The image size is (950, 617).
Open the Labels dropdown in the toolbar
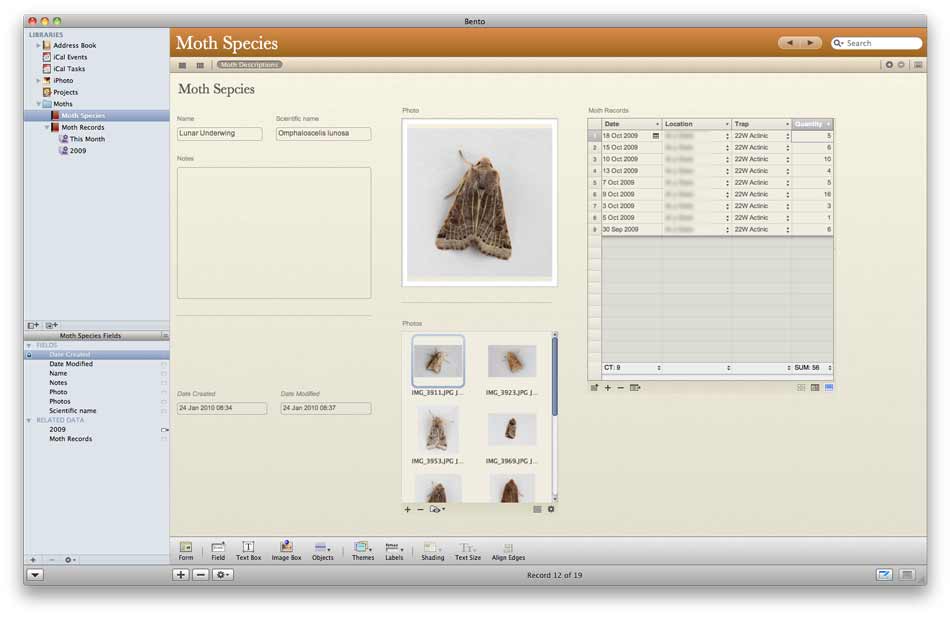pos(394,551)
